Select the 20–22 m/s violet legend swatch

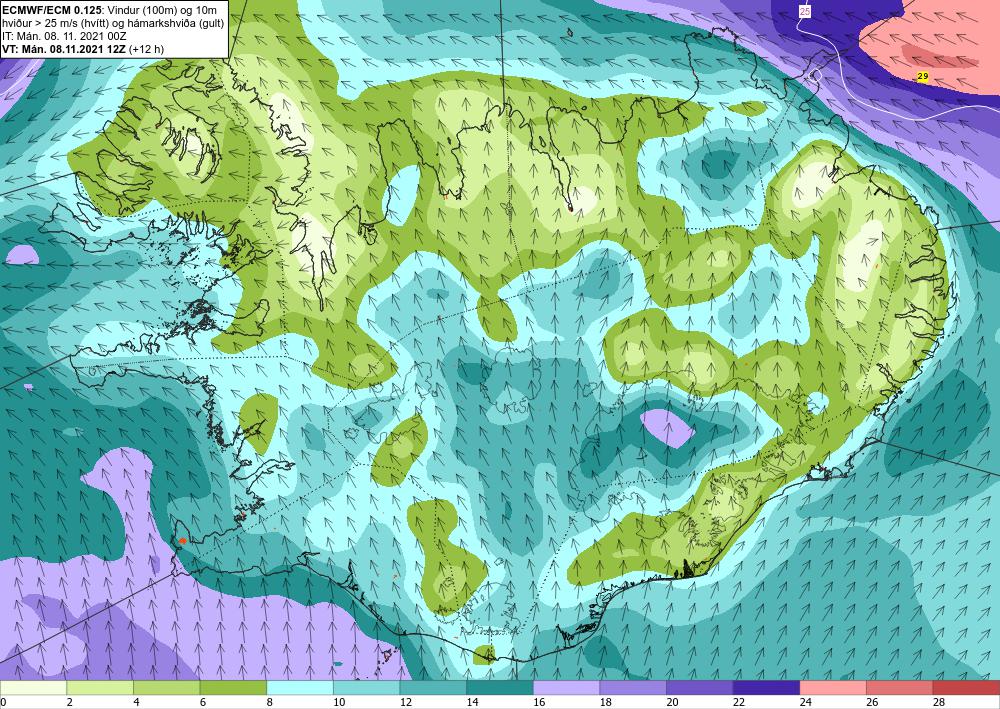tap(700, 688)
